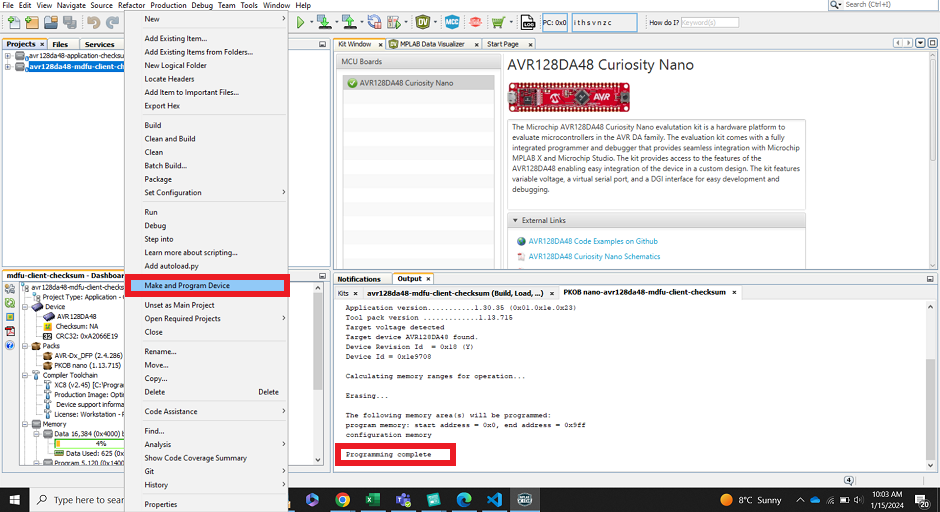Click the ithsvnzc status field
940x512 pixels.
(604, 23)
